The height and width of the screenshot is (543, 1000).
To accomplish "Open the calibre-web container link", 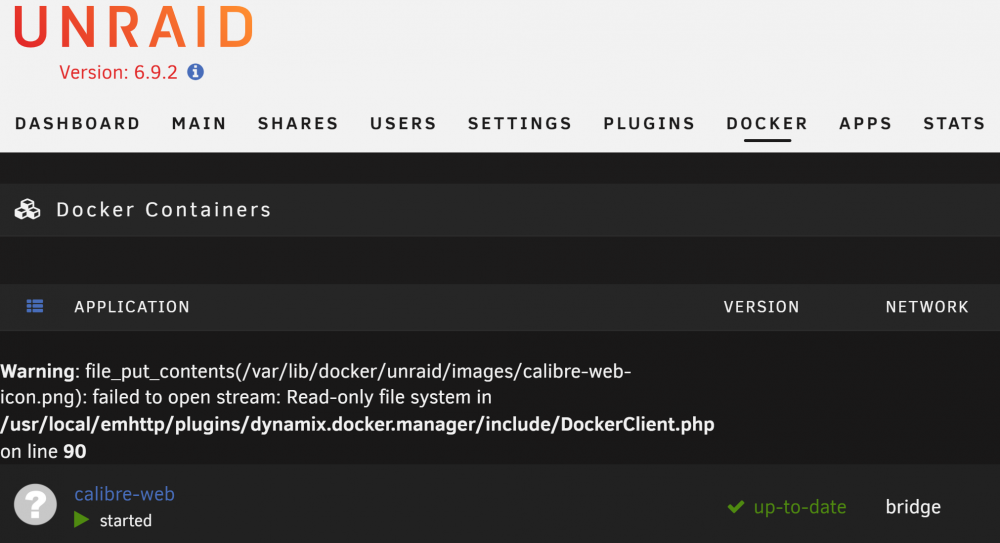I will coord(124,494).
